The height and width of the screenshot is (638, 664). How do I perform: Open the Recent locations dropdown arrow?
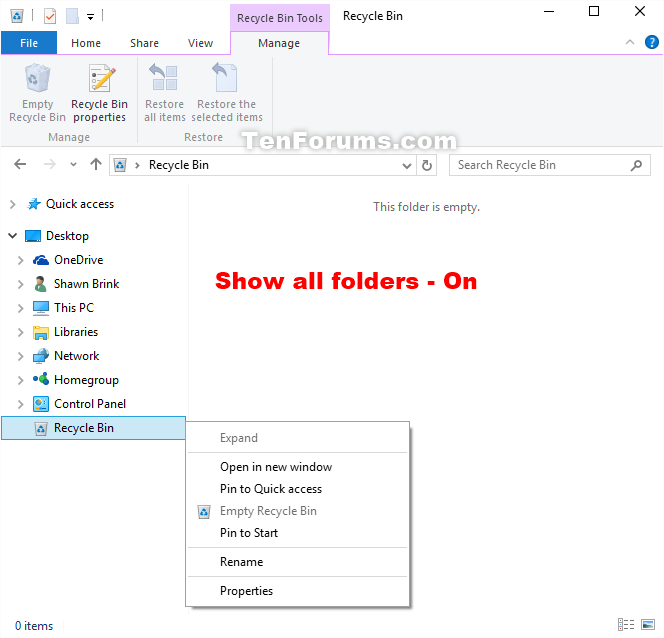pos(73,165)
